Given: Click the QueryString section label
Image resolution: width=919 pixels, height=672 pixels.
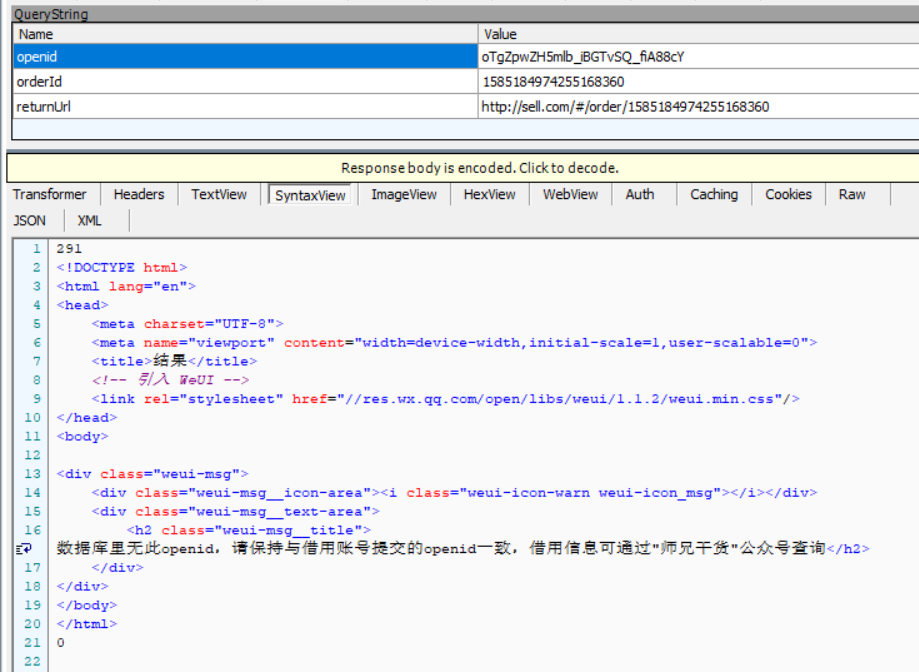Looking at the screenshot, I should tap(51, 14).
